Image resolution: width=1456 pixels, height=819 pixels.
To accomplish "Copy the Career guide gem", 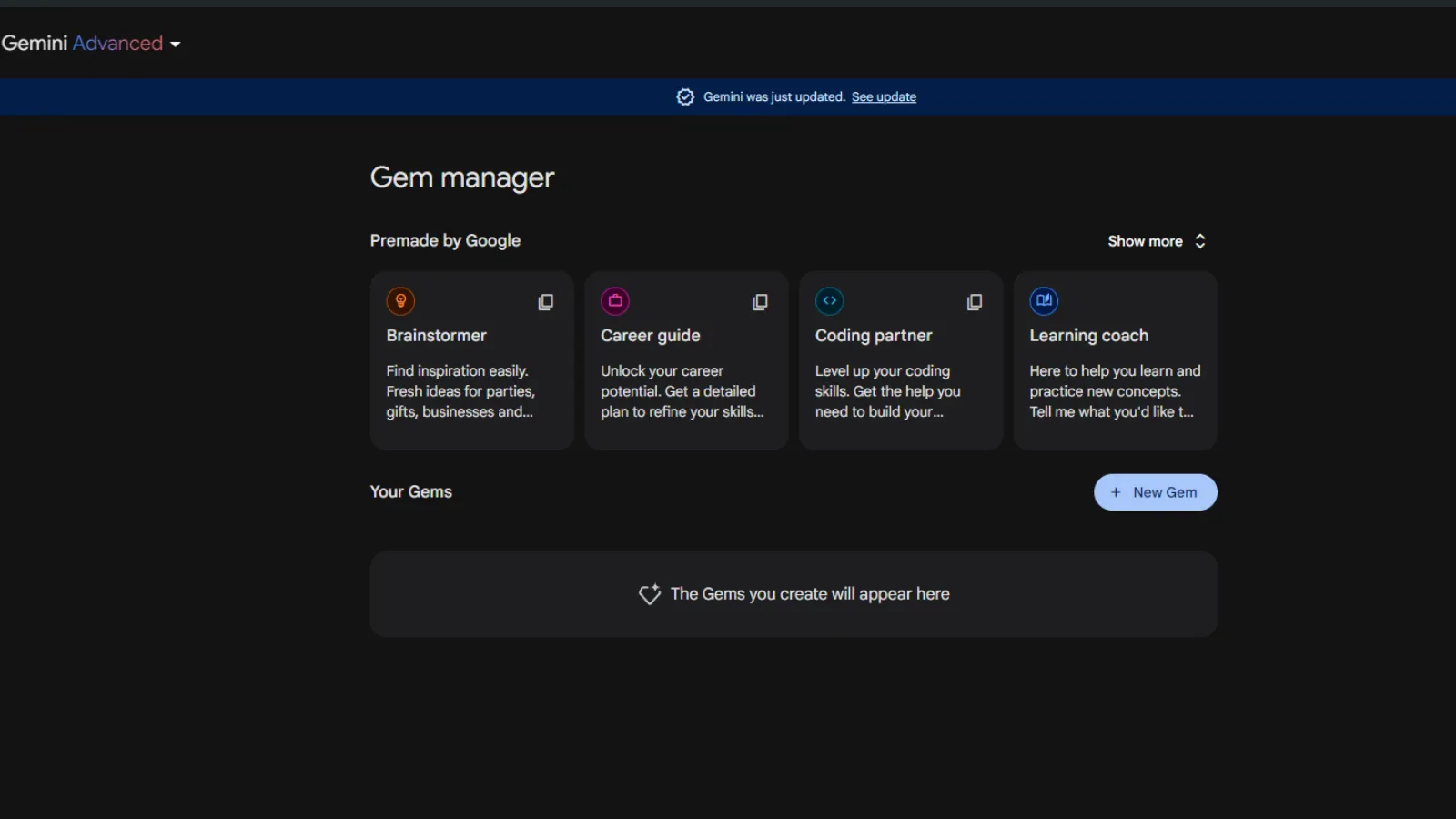I will tap(760, 302).
